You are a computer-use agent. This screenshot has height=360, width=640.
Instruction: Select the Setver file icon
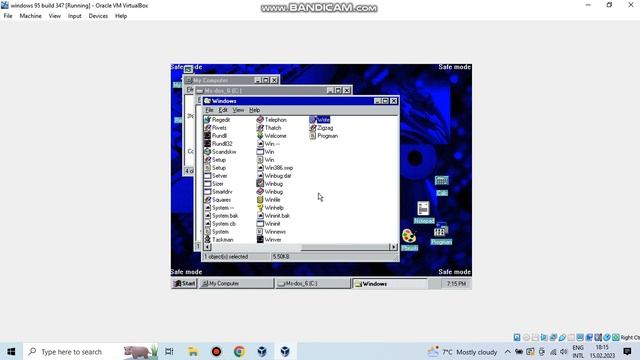pyautogui.click(x=207, y=176)
